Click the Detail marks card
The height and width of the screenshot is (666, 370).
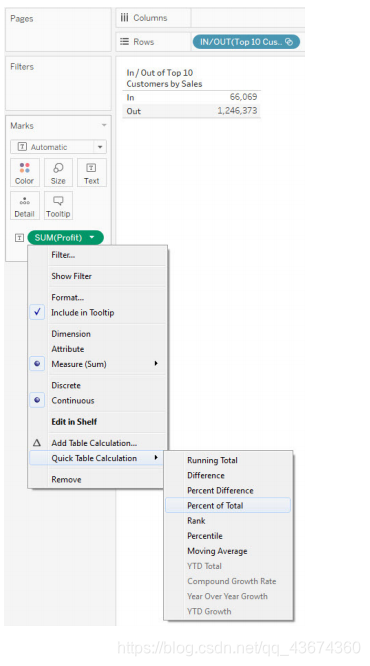[x=25, y=206]
